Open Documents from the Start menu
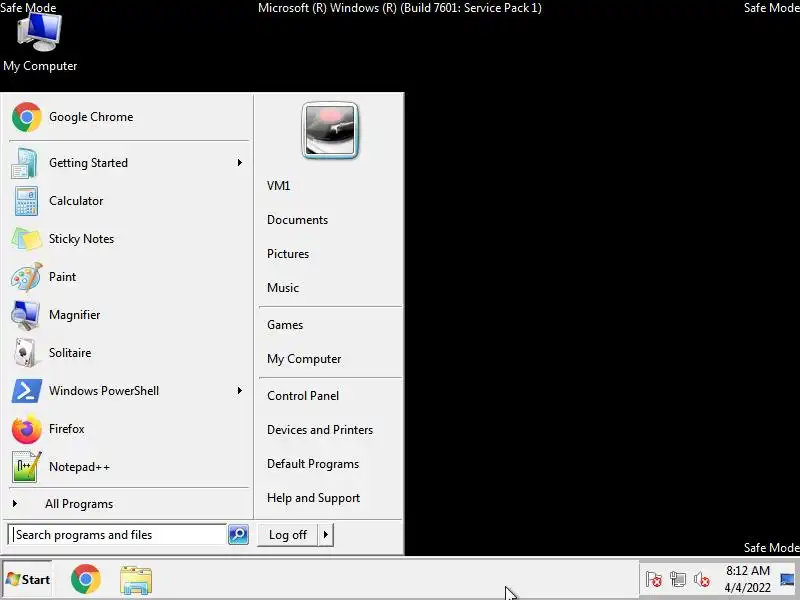The height and width of the screenshot is (600, 800). coord(297,220)
